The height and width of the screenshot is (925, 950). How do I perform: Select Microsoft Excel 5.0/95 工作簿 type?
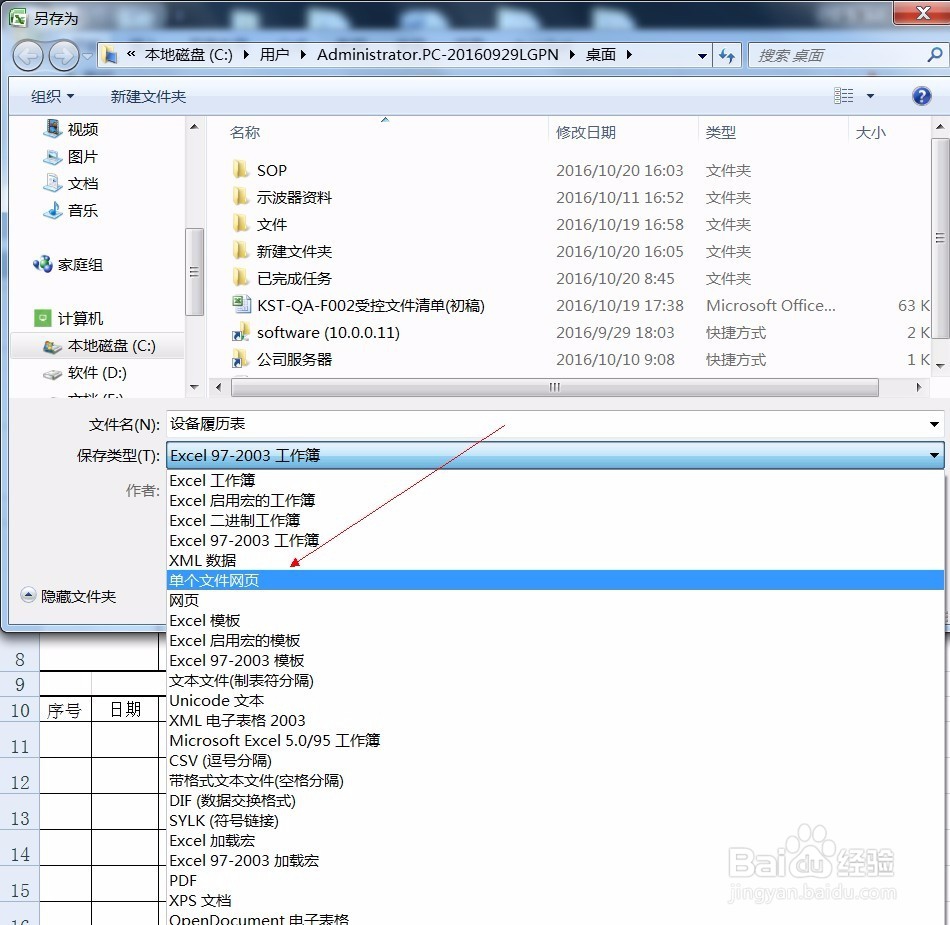click(555, 740)
